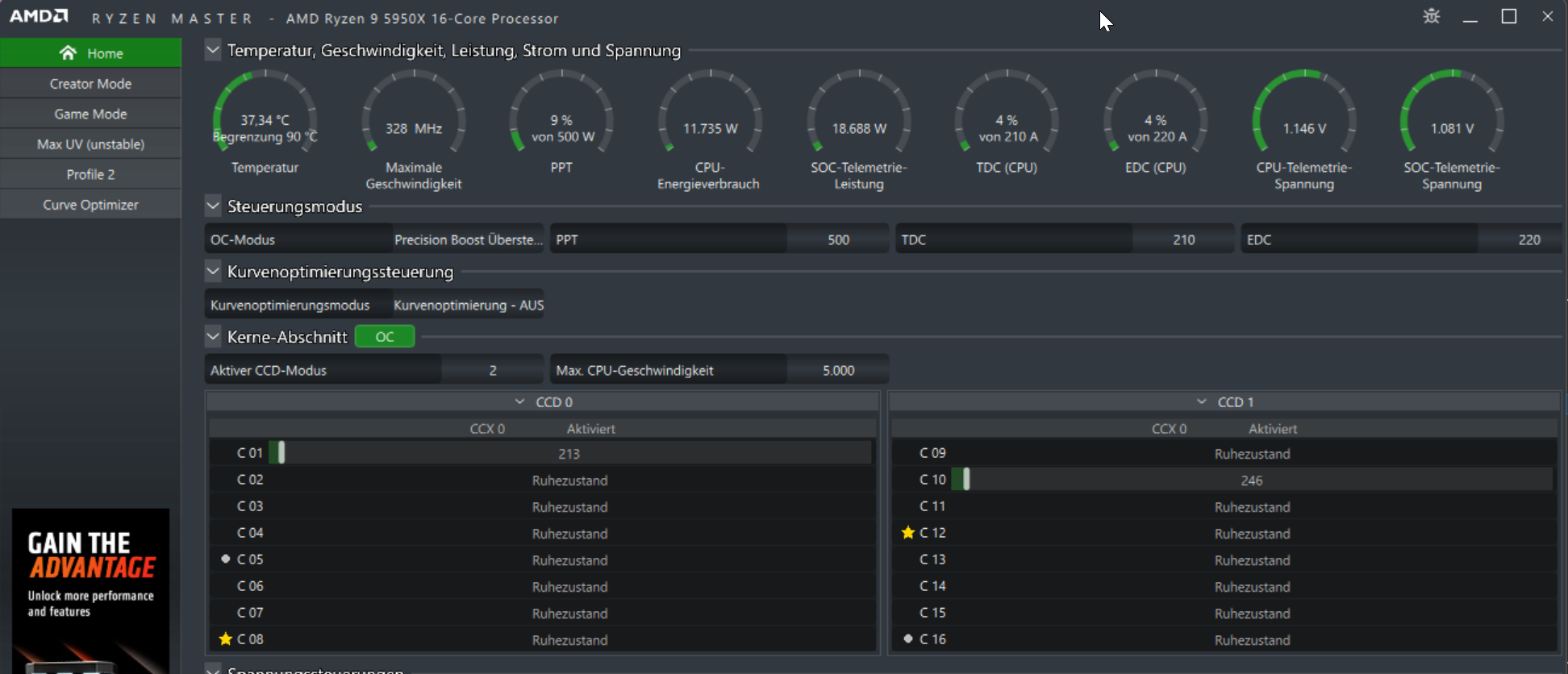
Task: Click the Precision Boost Overdrive mode value
Action: coord(468,239)
